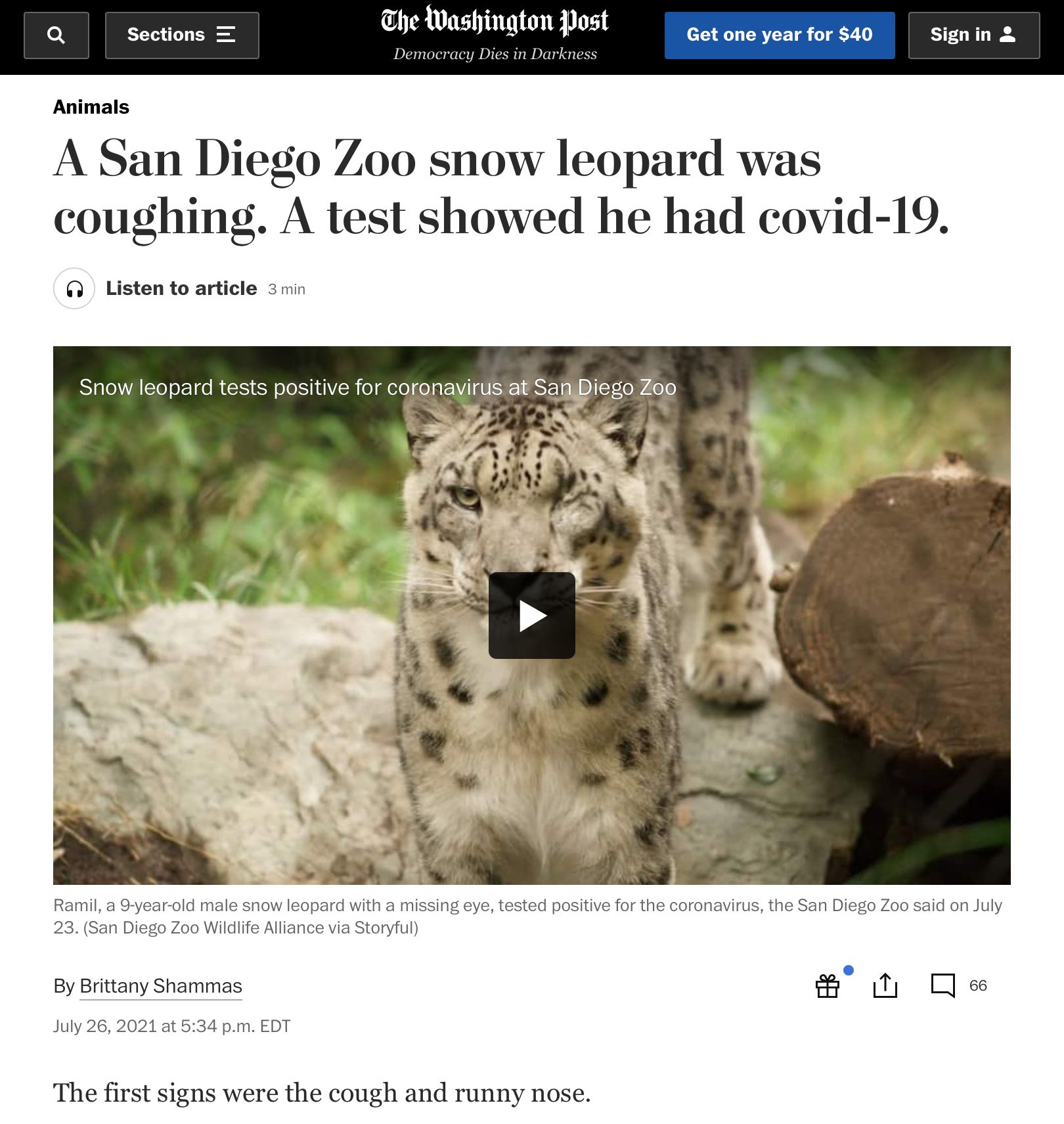Open the Sign in button
The image size is (1064, 1124).
pos(974,35)
